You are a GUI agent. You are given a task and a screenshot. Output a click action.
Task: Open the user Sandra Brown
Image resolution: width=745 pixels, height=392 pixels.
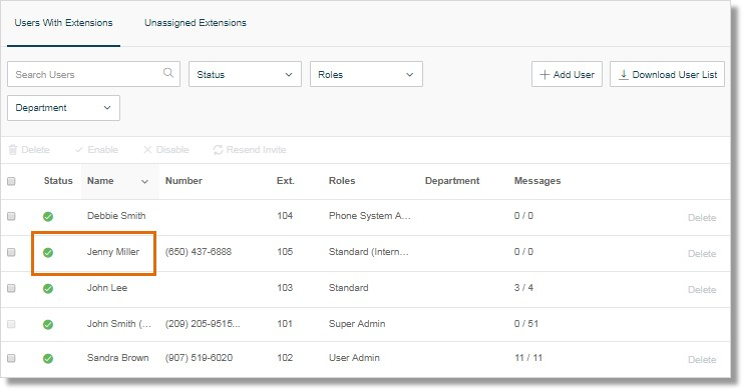(117, 358)
